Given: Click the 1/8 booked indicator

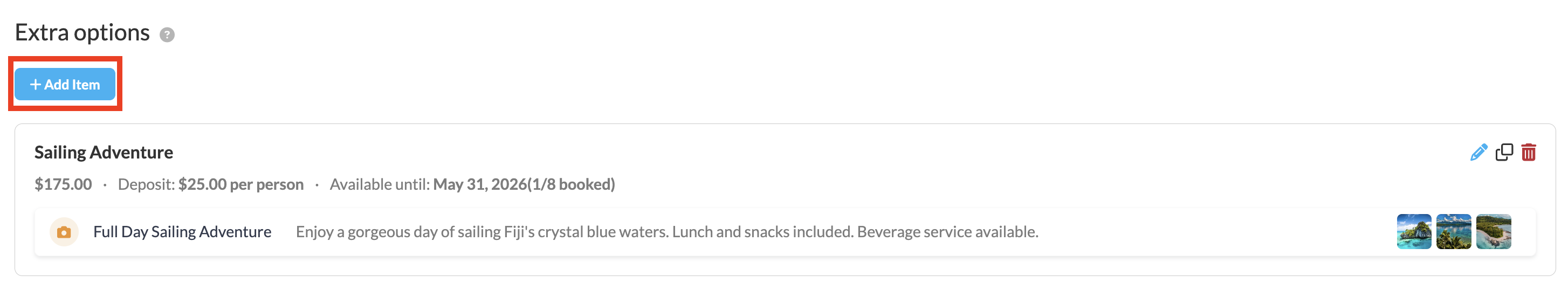Looking at the screenshot, I should tap(572, 184).
